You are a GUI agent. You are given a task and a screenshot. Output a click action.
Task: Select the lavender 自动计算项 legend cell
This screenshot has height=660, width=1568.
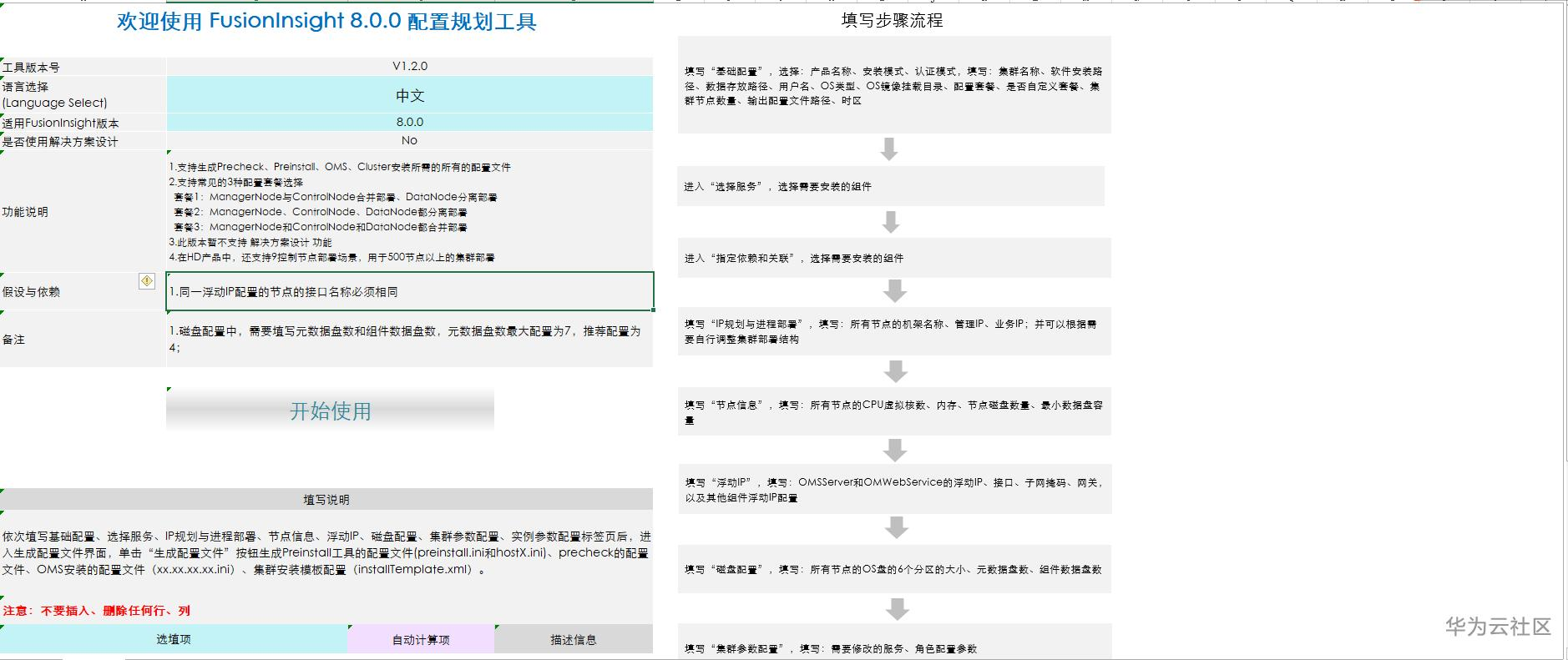point(421,639)
